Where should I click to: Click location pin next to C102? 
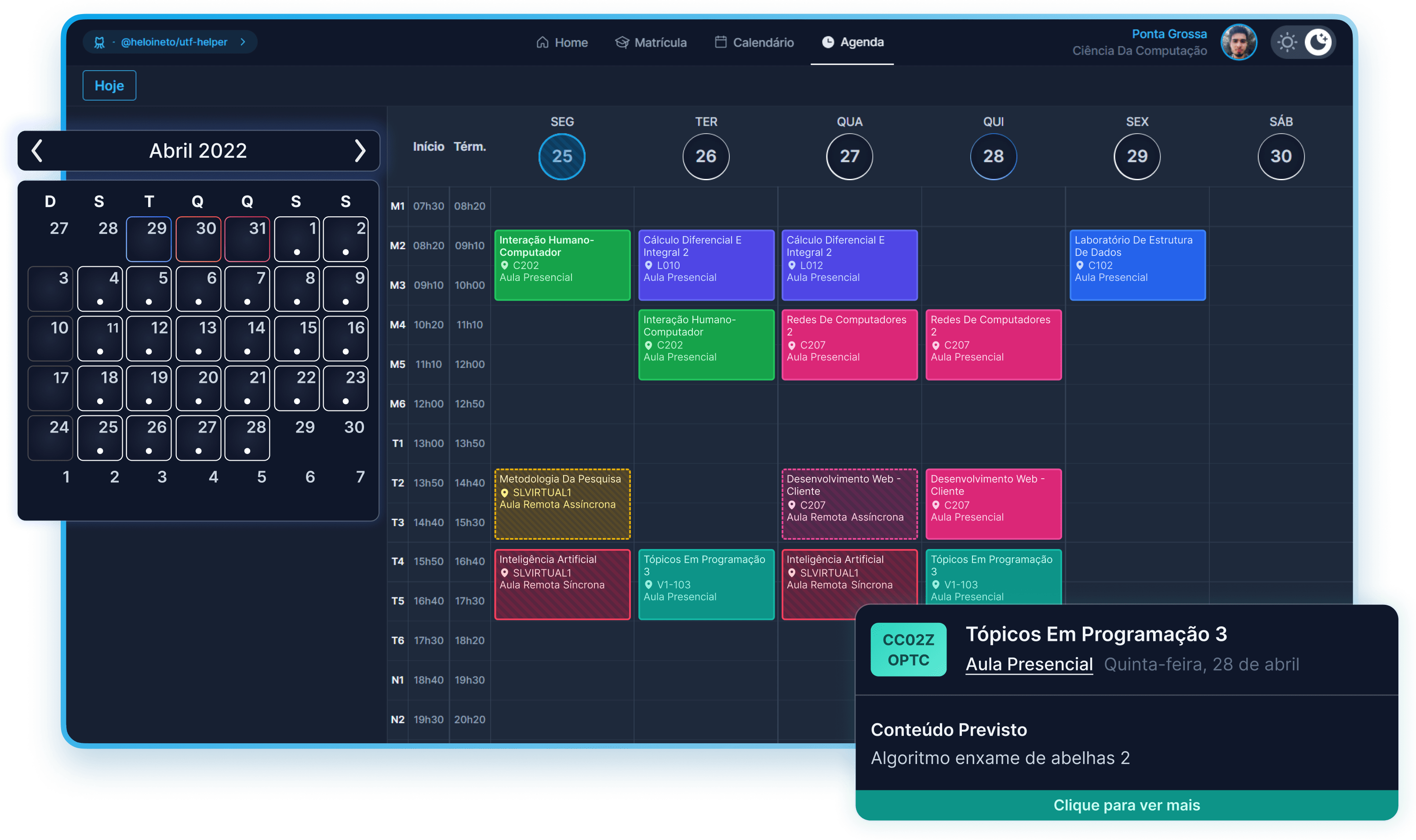tap(1079, 265)
